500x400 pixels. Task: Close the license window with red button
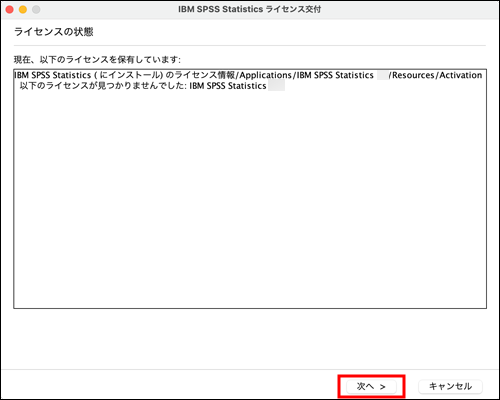tap(10, 10)
